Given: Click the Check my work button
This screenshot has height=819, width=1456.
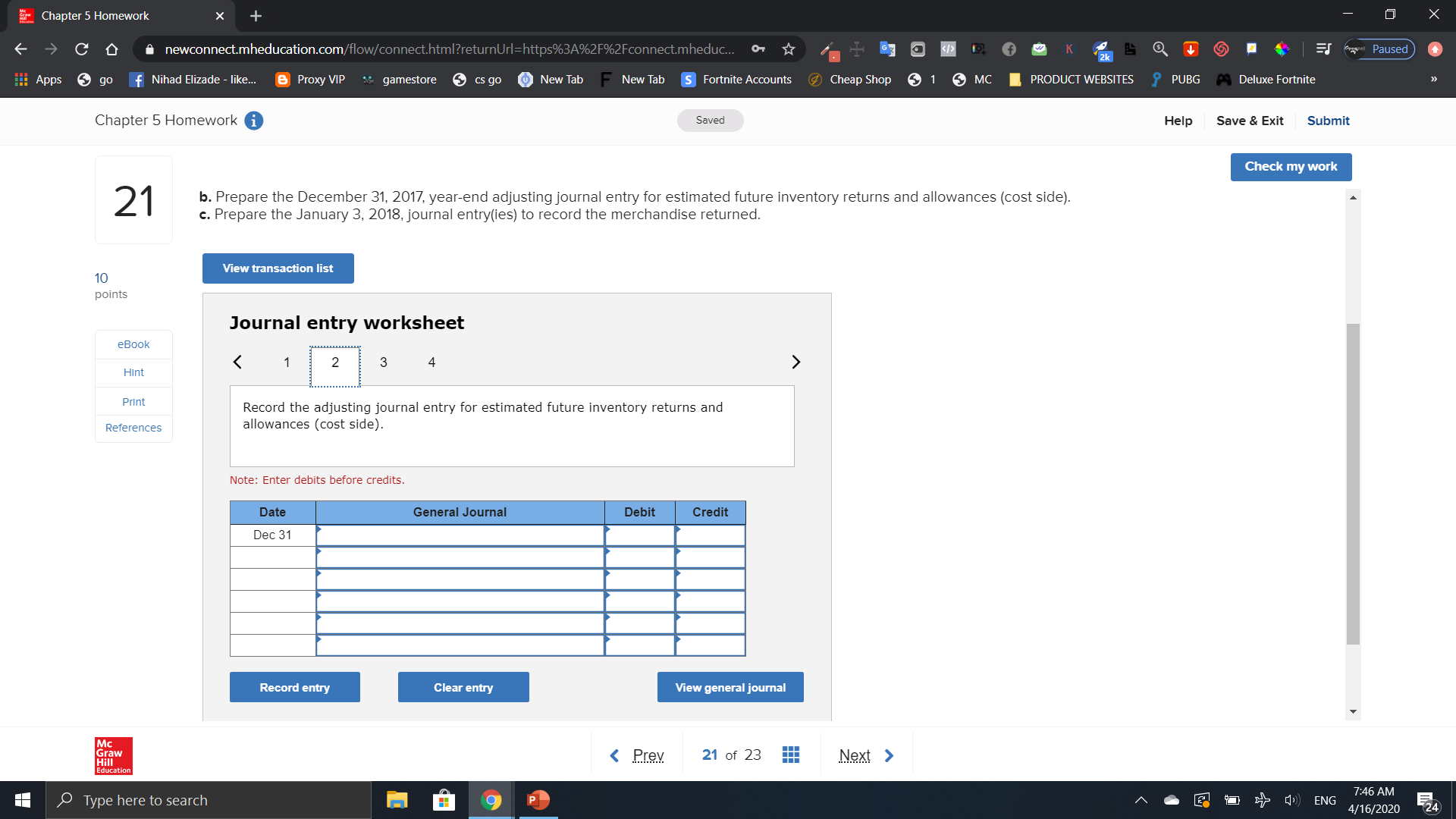Looking at the screenshot, I should 1291,166.
